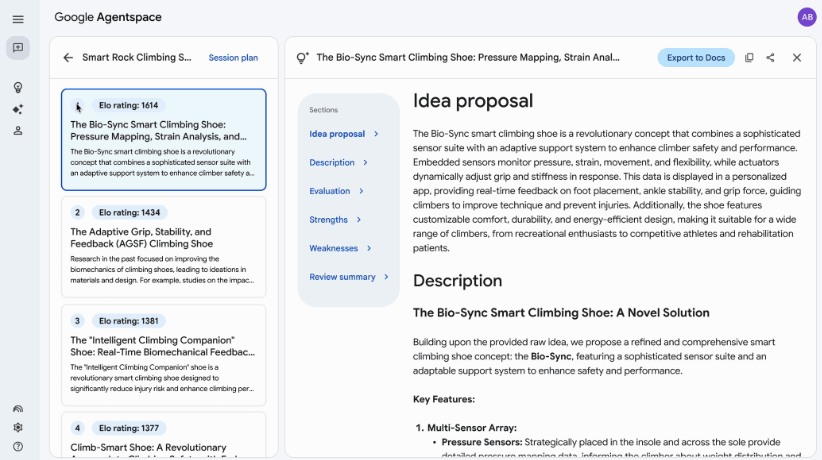The height and width of the screenshot is (460, 822).
Task: Open the Session plan link
Action: click(x=233, y=58)
